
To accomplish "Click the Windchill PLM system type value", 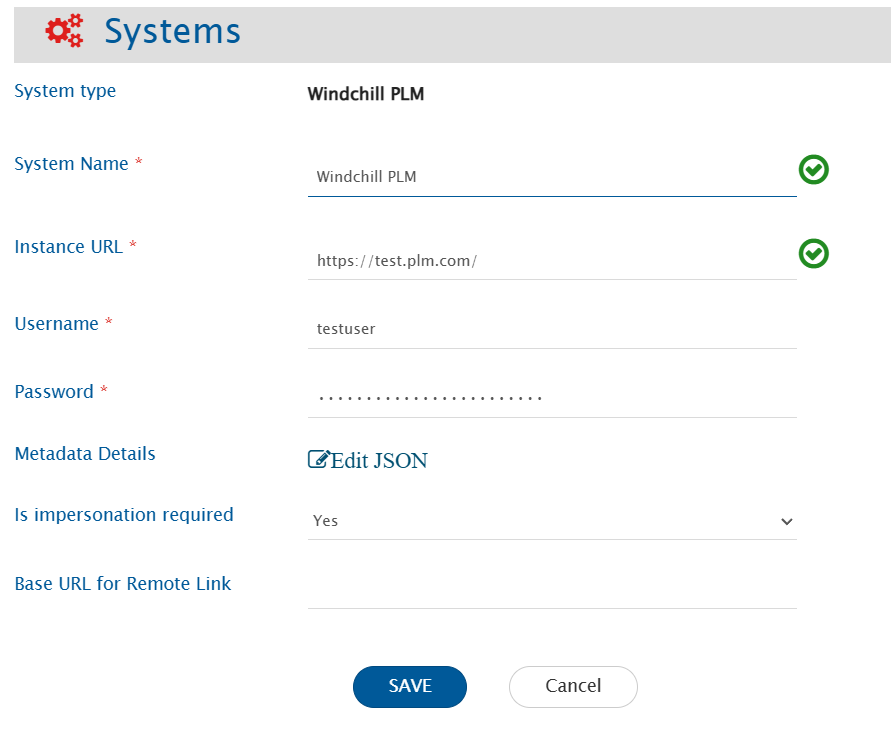I will click(366, 93).
